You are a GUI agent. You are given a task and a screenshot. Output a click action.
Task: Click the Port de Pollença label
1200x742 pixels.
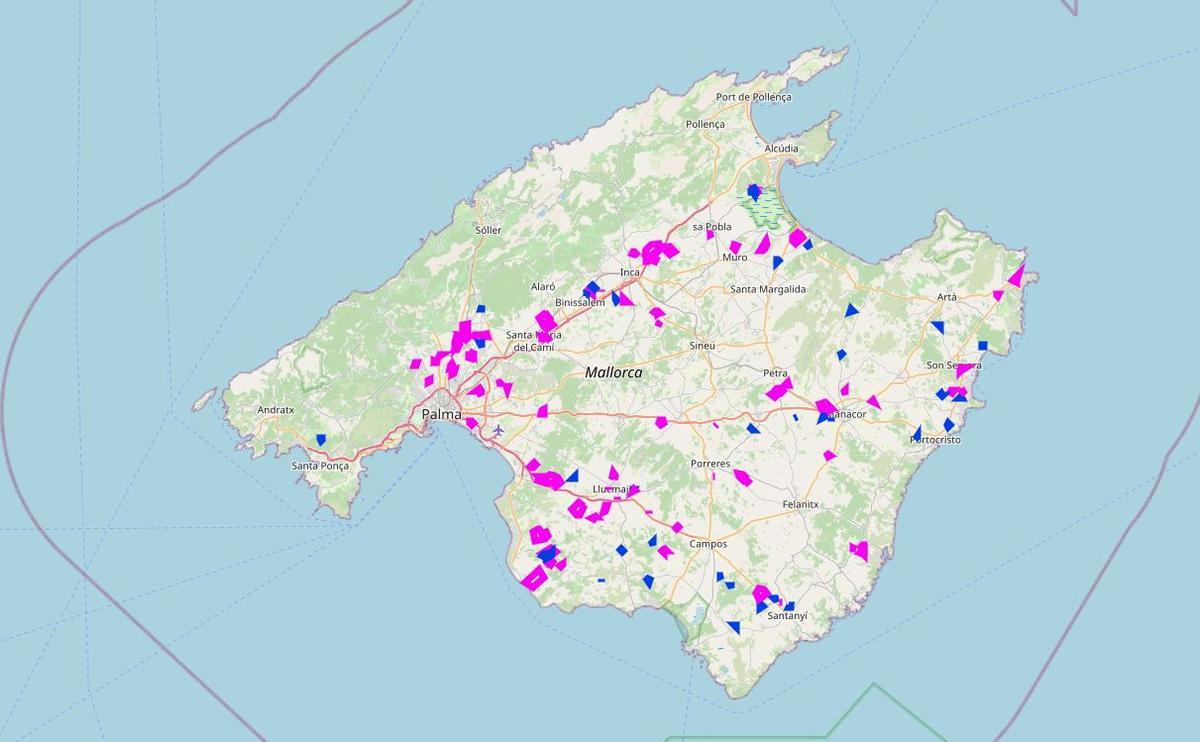coord(753,97)
